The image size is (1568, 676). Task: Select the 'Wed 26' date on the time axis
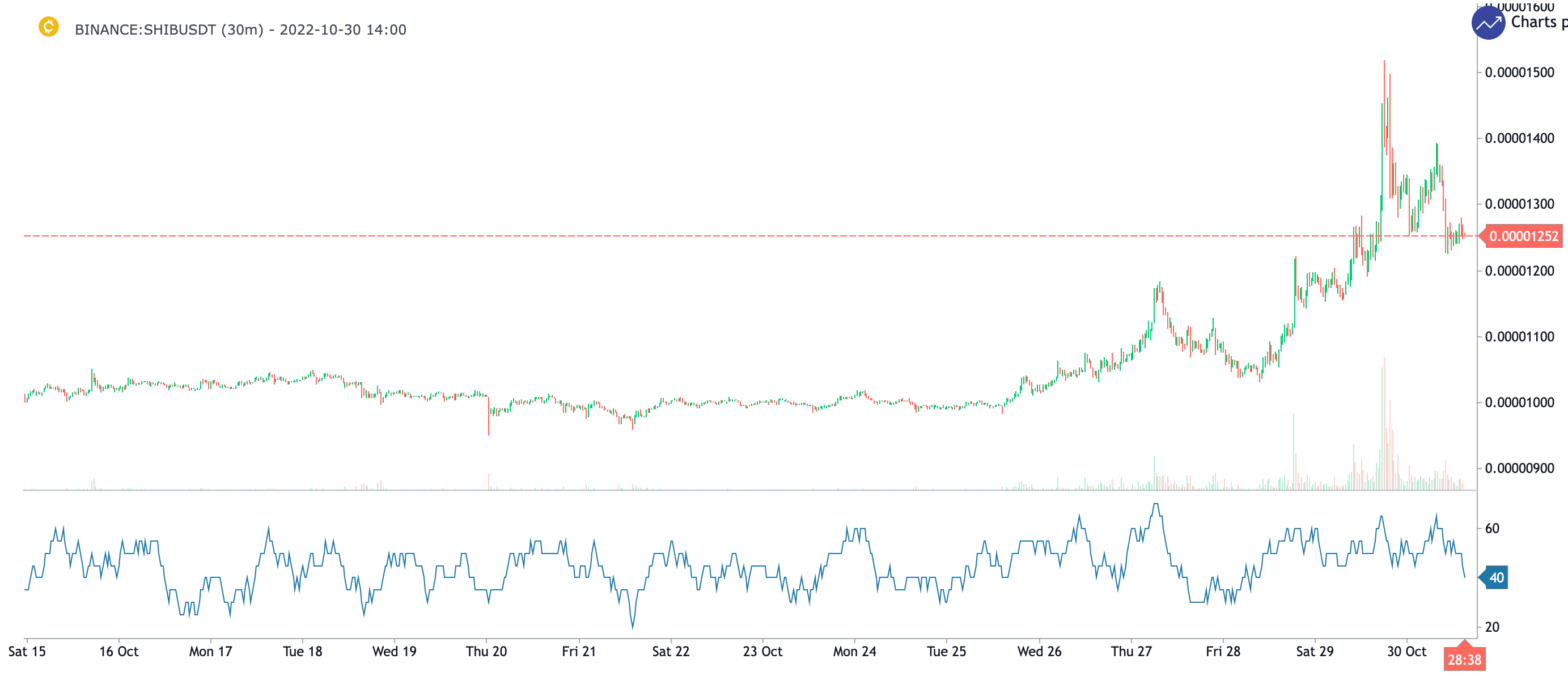[x=1039, y=652]
